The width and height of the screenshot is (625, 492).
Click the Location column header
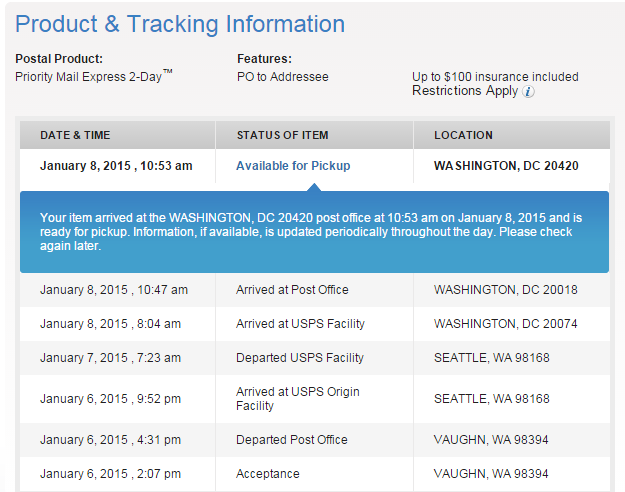coord(463,135)
